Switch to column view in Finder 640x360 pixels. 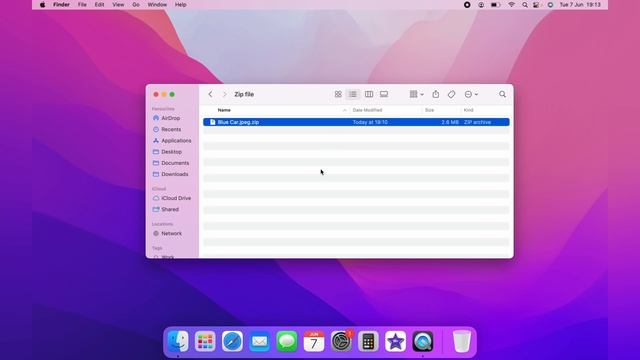[x=369, y=94]
